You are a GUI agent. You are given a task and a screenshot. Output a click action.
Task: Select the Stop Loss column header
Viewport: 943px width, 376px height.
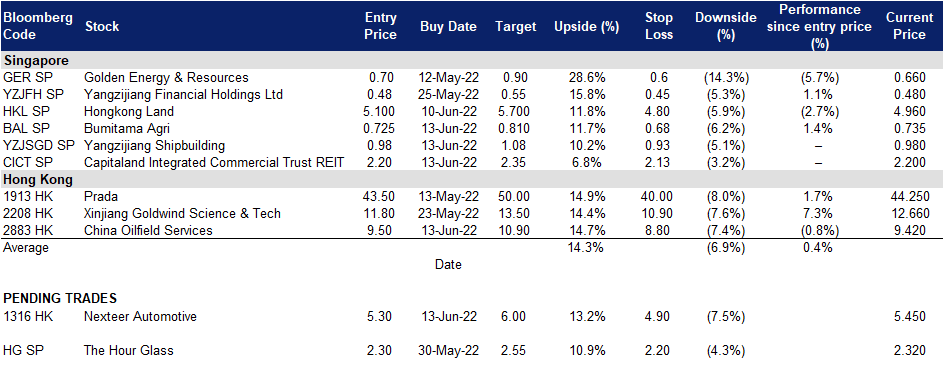(x=659, y=26)
